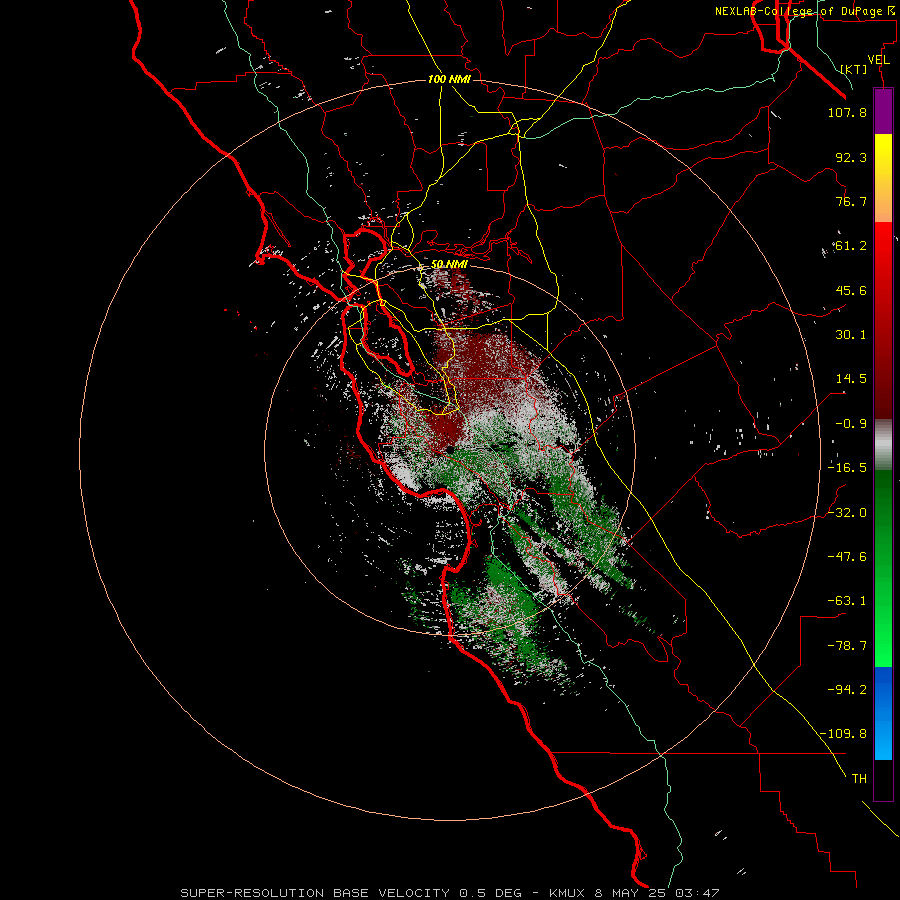Screen dimensions: 900x900
Task: Pick the yellow-orange segment of the velocity scale
Action: 883,178
